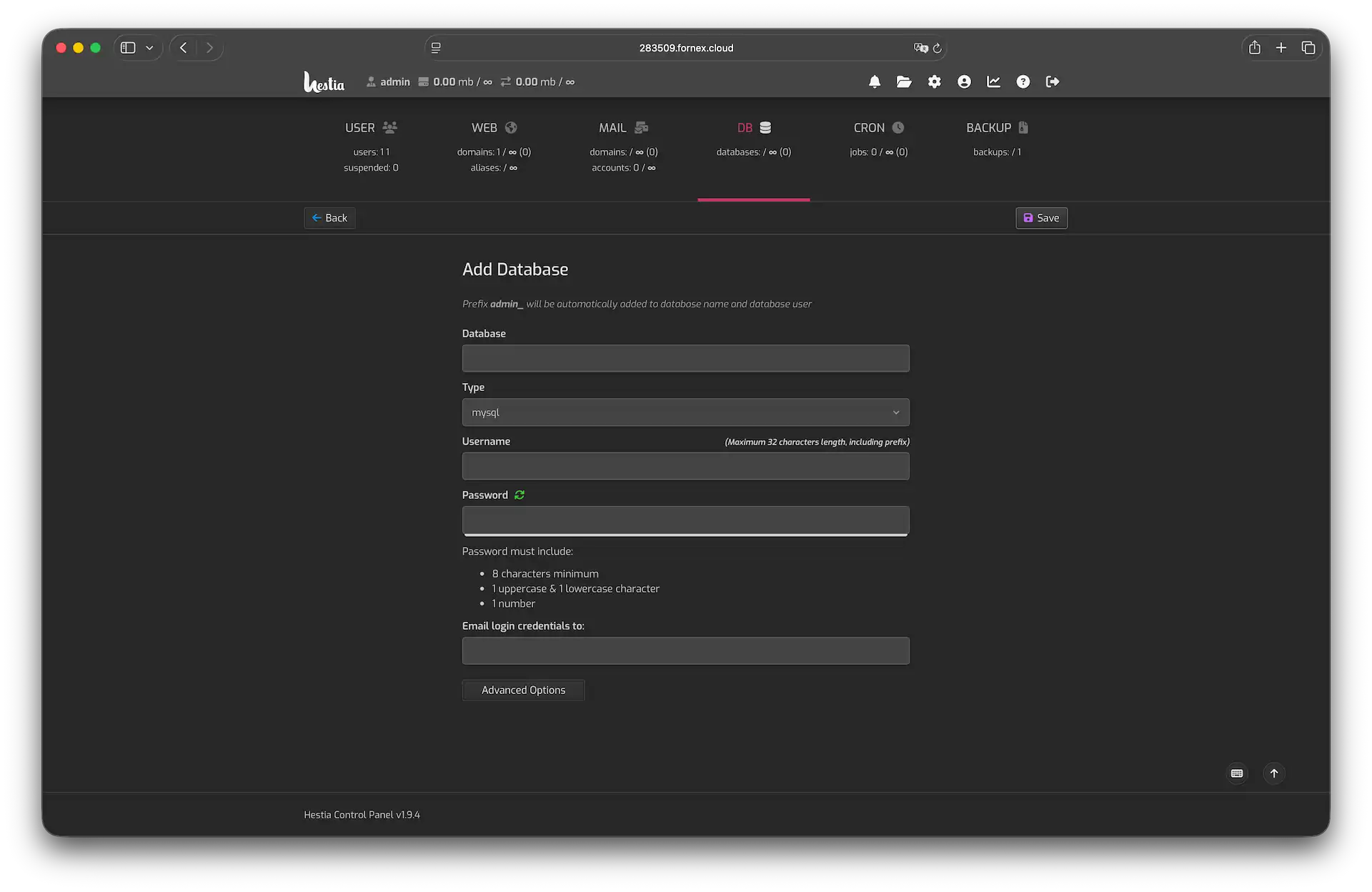
Task: Open the statistics chart icon
Action: point(993,81)
